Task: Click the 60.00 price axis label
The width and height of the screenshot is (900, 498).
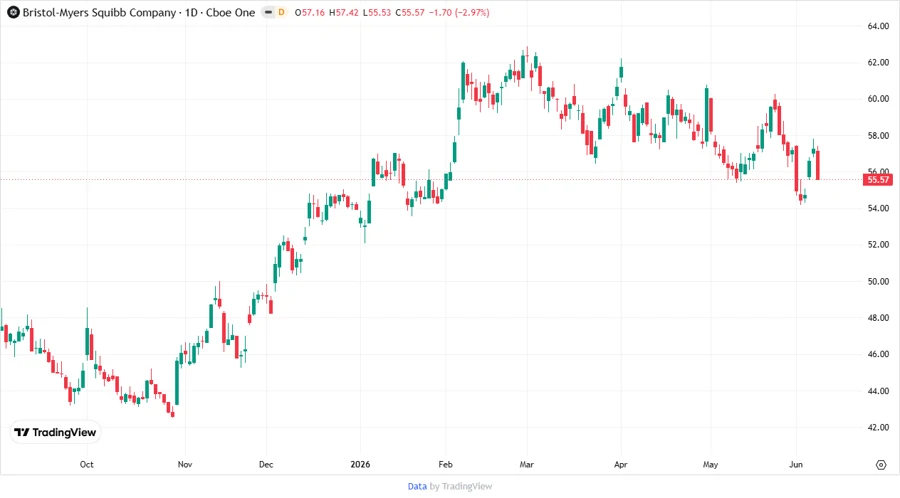Action: [878, 99]
